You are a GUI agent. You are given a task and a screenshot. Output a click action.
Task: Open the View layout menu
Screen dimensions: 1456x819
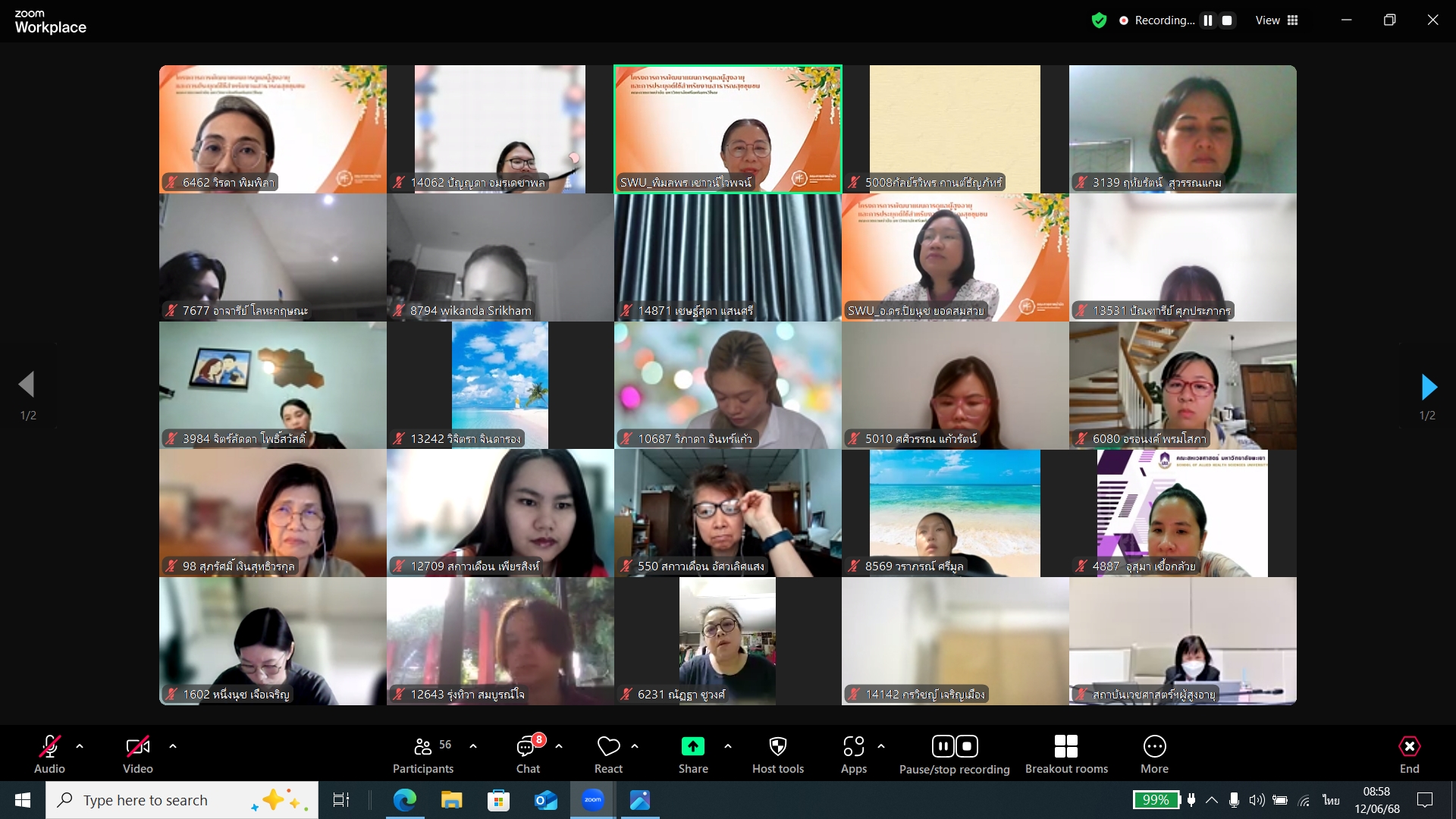coord(1277,20)
